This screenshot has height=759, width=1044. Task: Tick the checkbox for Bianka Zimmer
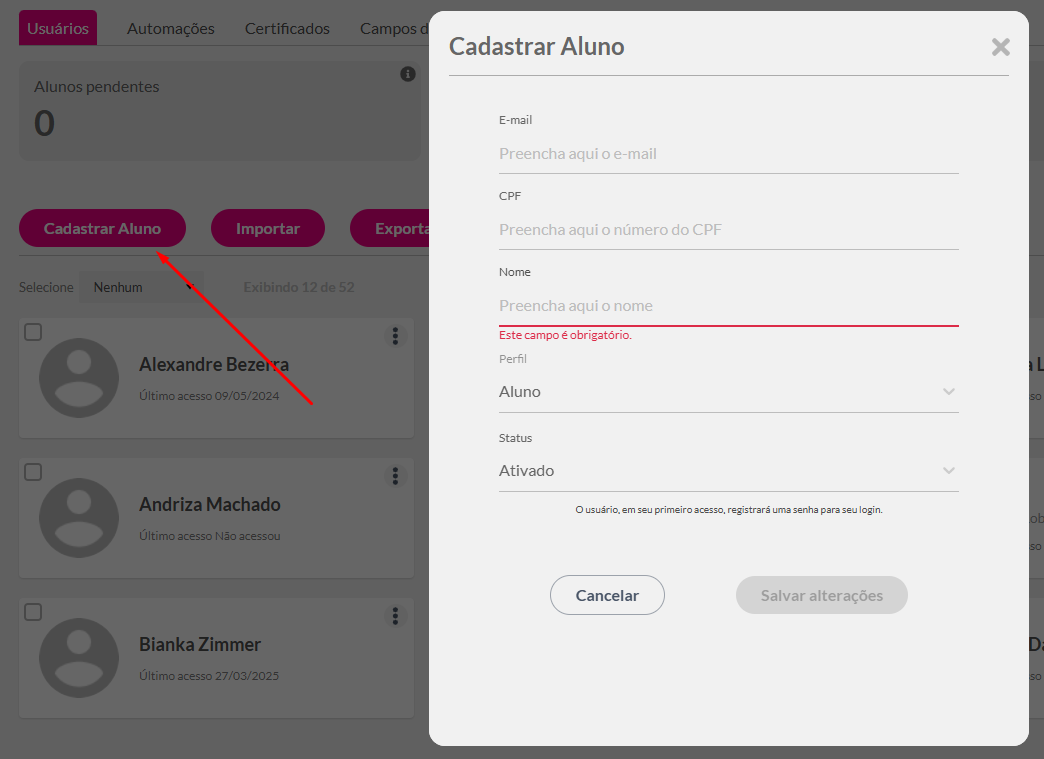coord(33,612)
